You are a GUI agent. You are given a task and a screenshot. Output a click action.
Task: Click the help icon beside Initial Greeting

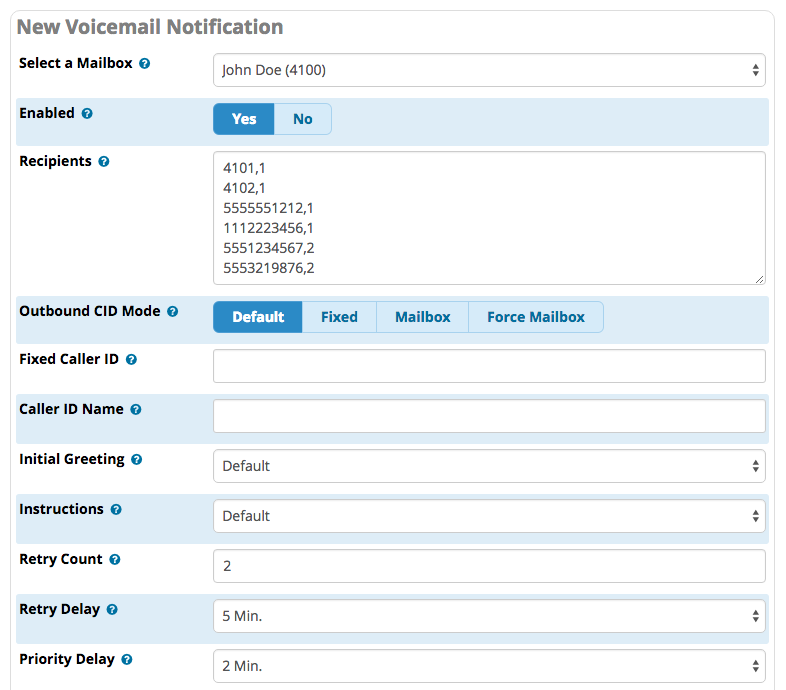[x=136, y=459]
